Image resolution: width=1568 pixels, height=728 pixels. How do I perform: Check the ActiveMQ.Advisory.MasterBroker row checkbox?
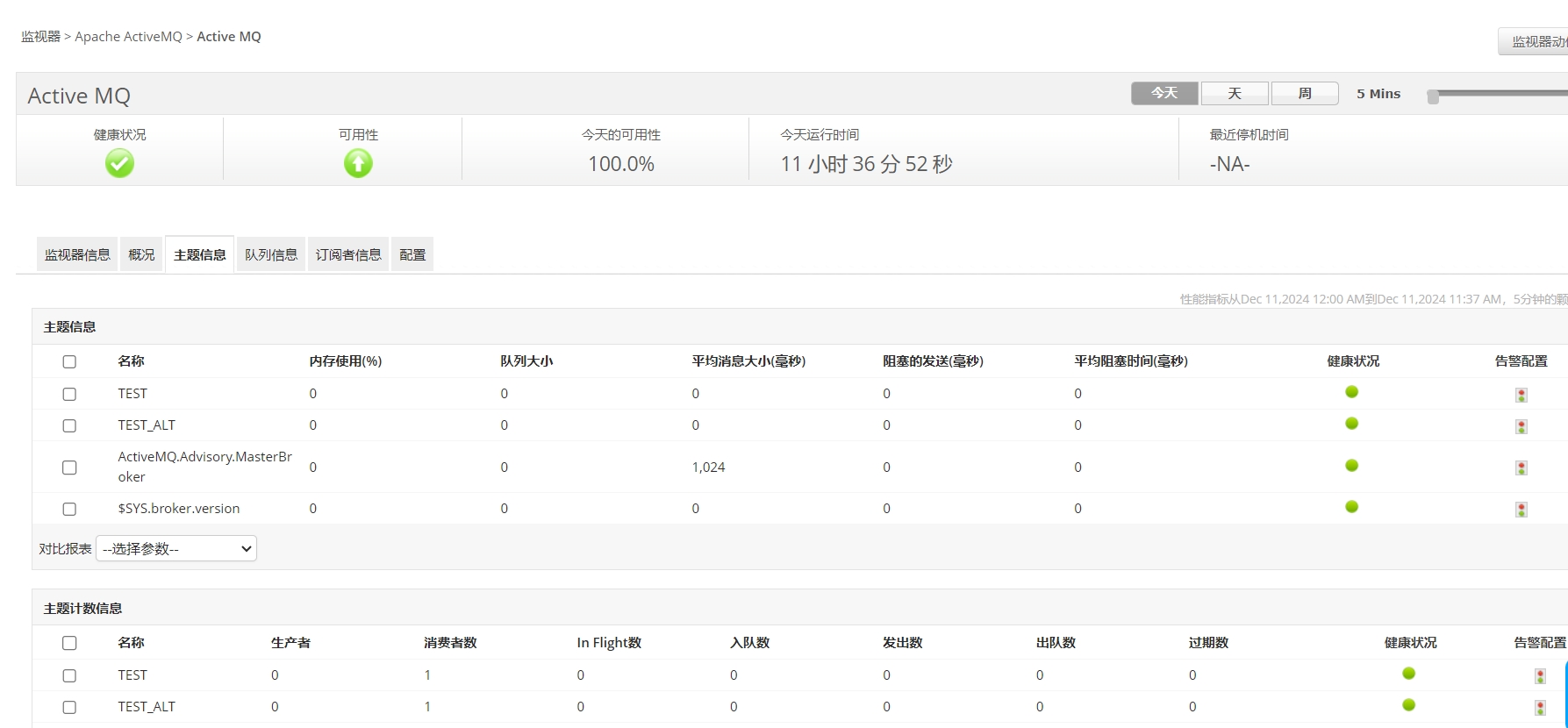coord(69,467)
